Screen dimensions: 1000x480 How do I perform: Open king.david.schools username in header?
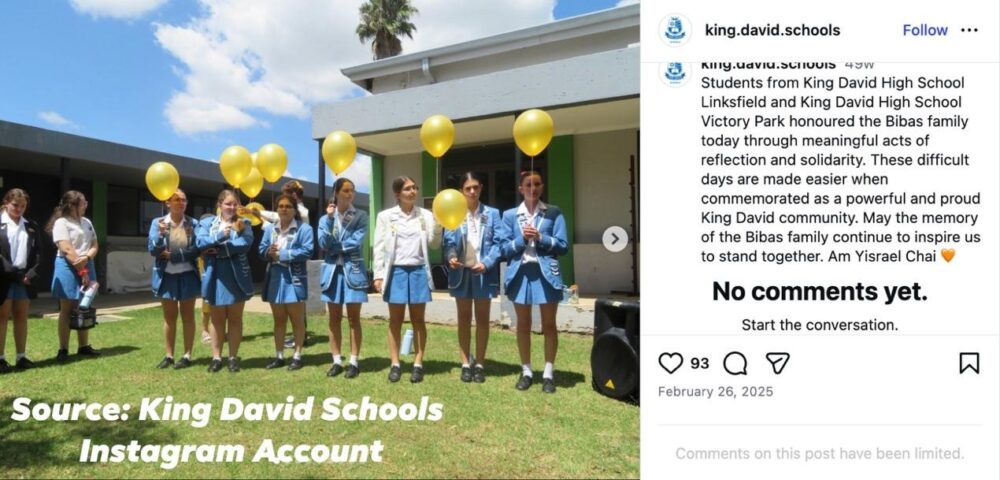coord(772,30)
